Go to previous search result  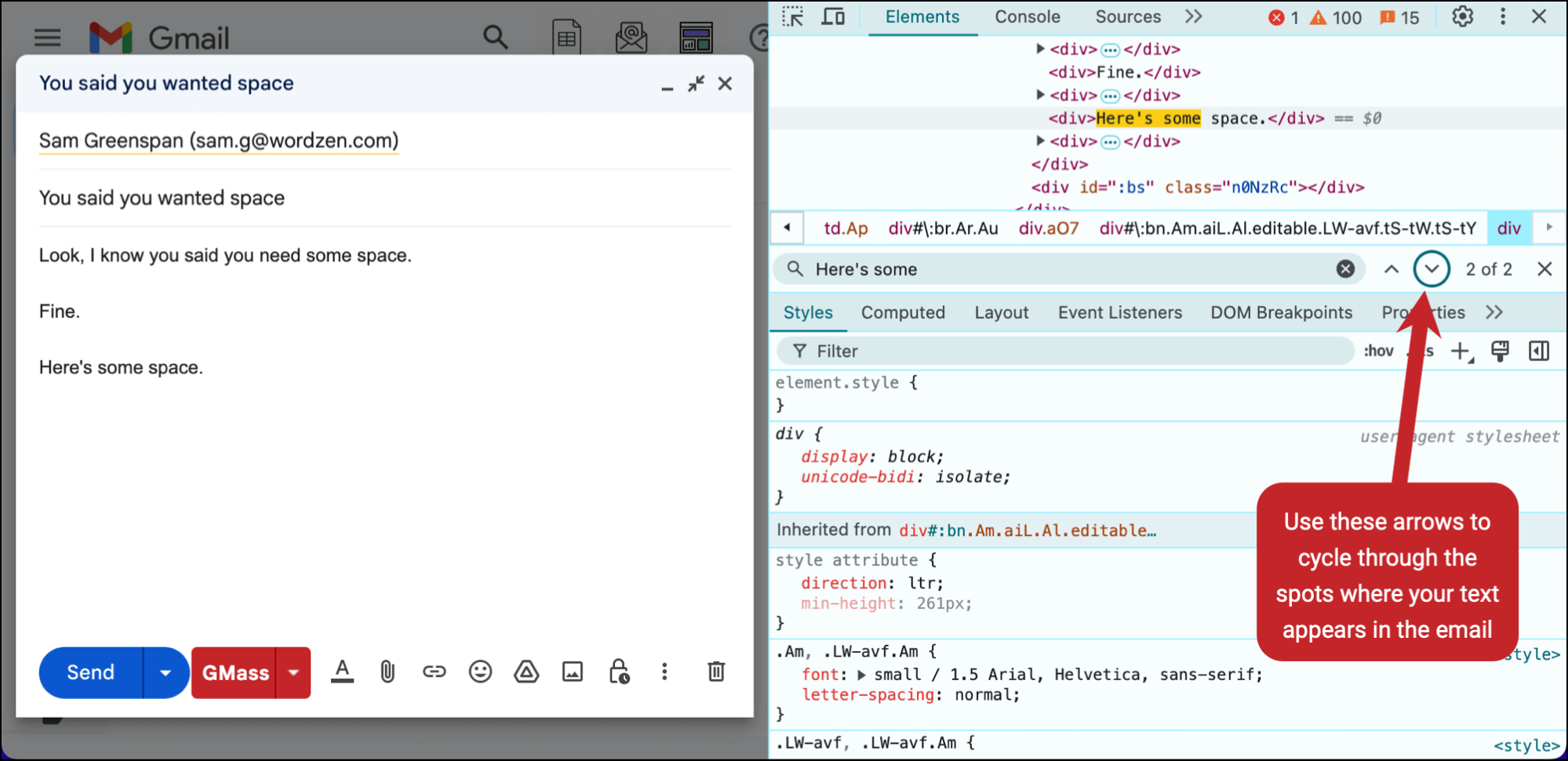(1391, 269)
